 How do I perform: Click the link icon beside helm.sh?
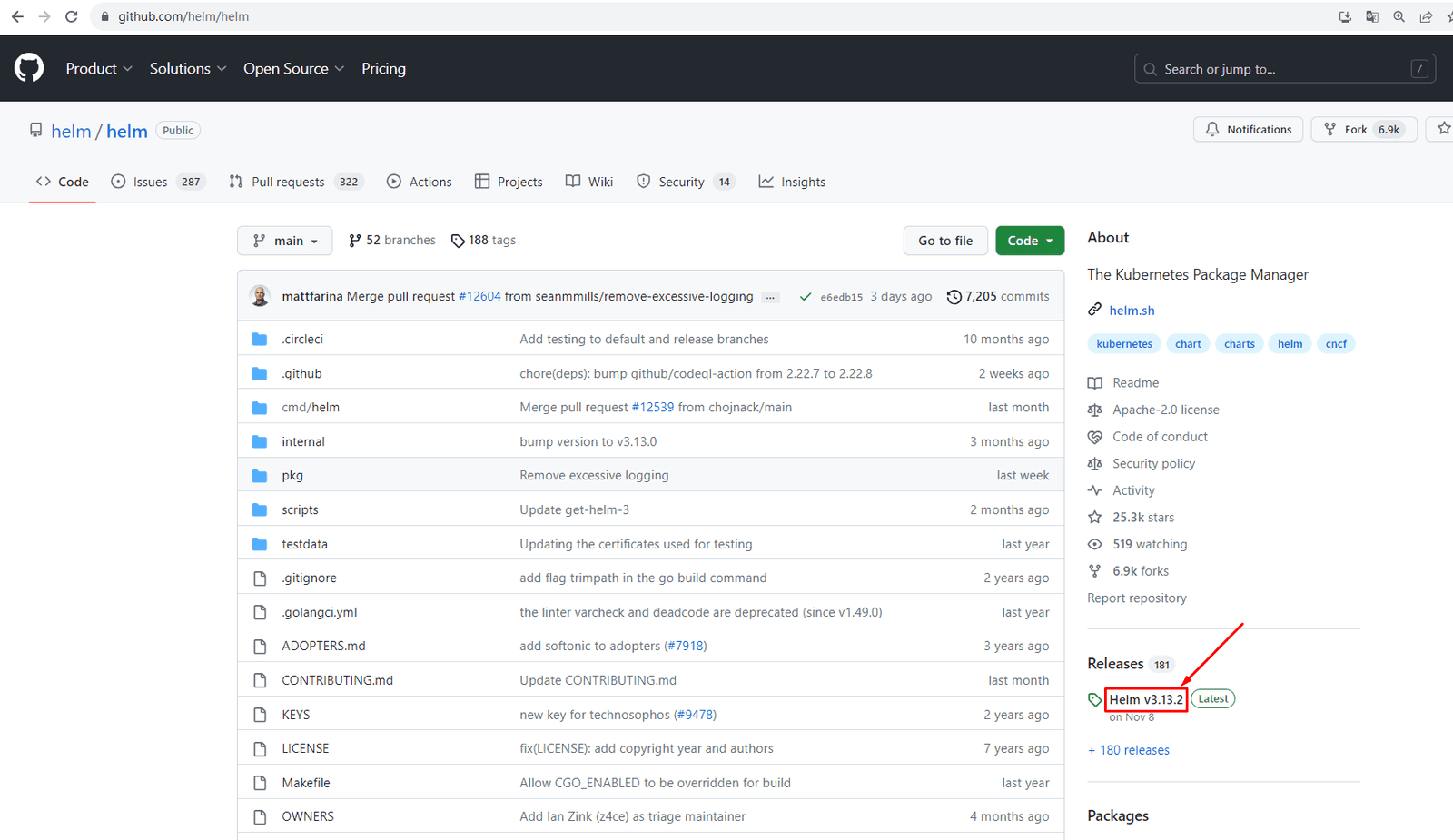1095,310
